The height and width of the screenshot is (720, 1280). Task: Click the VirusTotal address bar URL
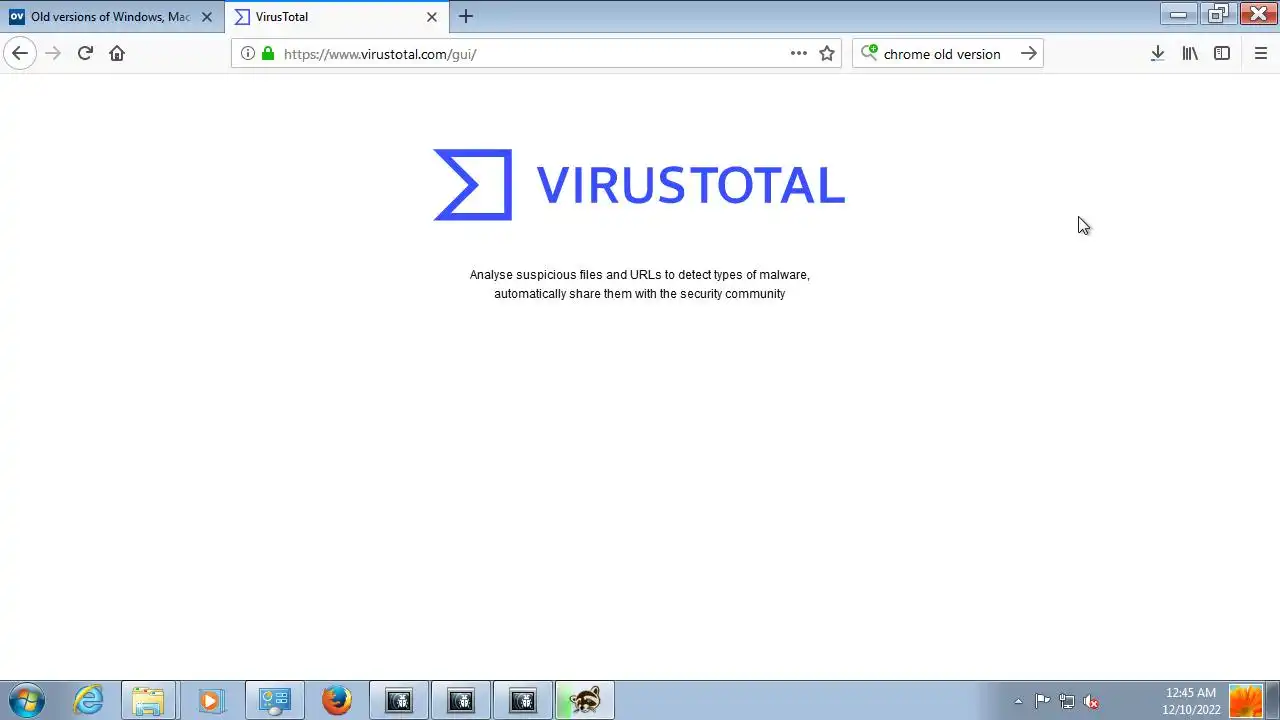point(380,54)
